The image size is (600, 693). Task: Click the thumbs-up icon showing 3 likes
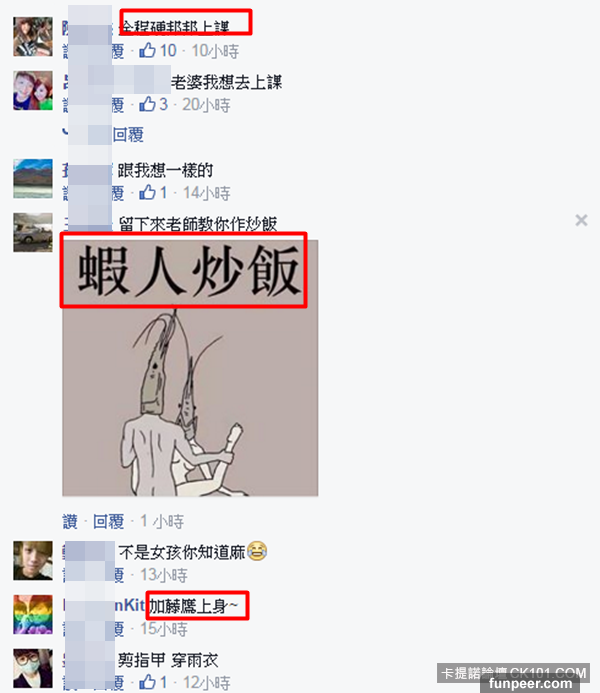(148, 104)
